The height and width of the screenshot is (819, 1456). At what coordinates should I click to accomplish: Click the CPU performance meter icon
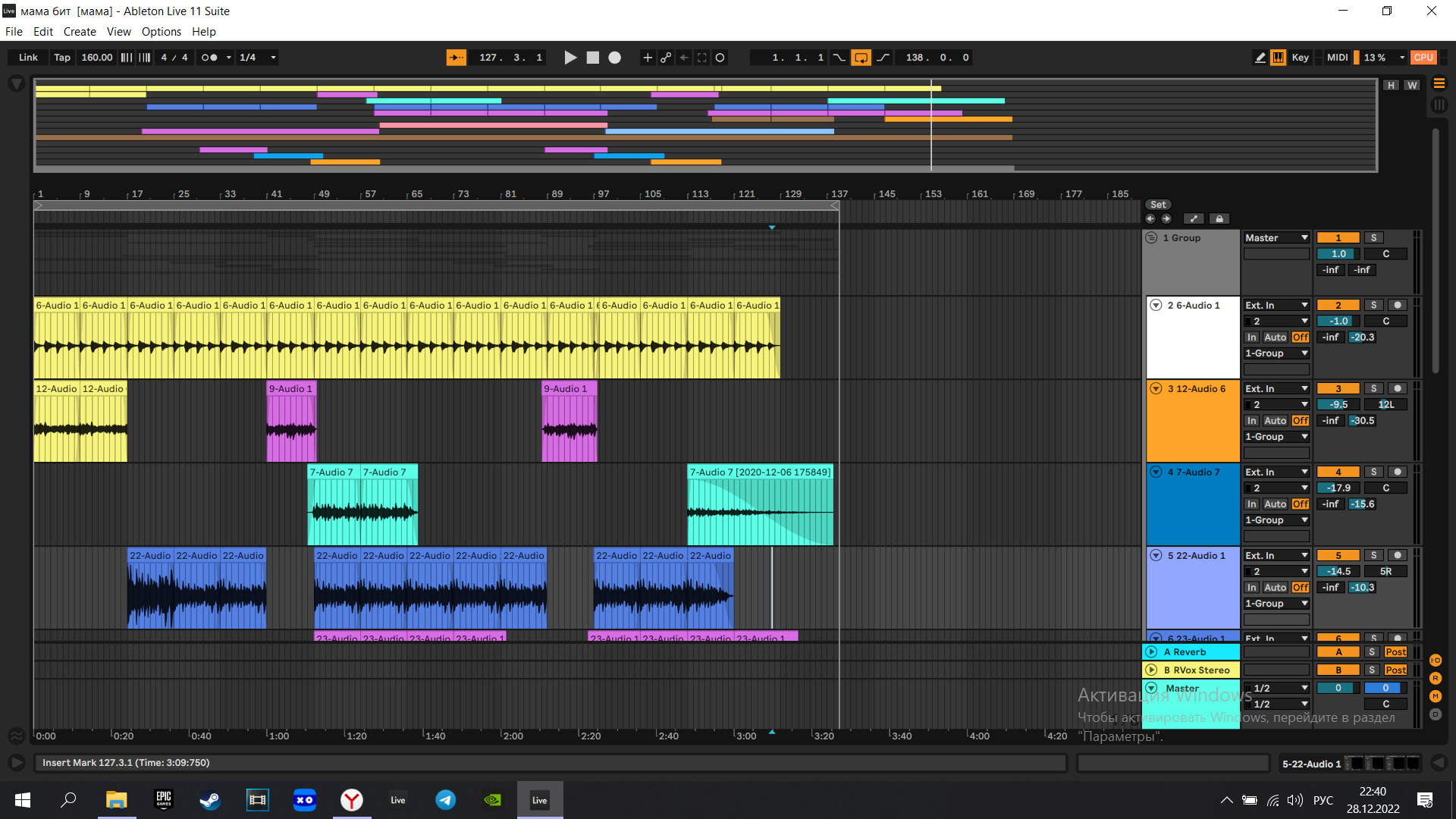click(1421, 57)
